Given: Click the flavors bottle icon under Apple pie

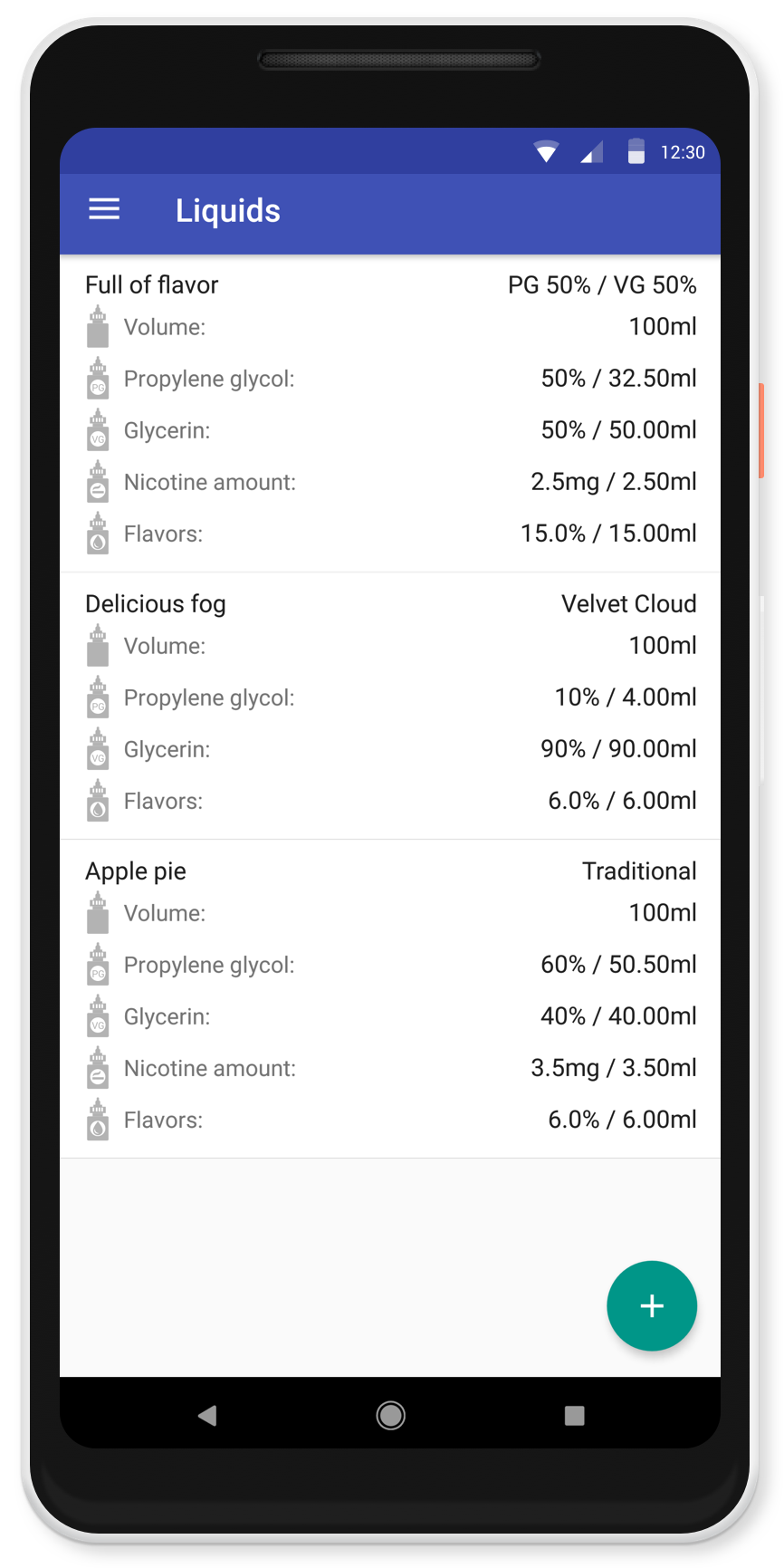Looking at the screenshot, I should click(98, 1120).
